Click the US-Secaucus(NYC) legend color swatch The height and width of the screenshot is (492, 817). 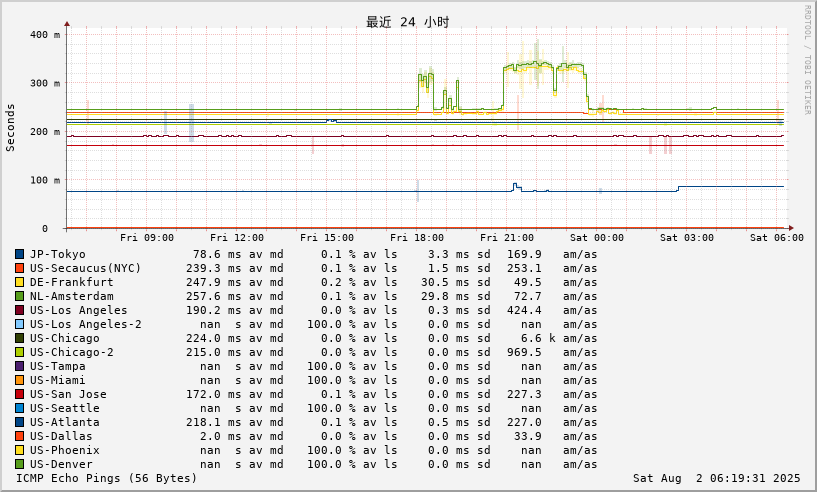(20, 268)
